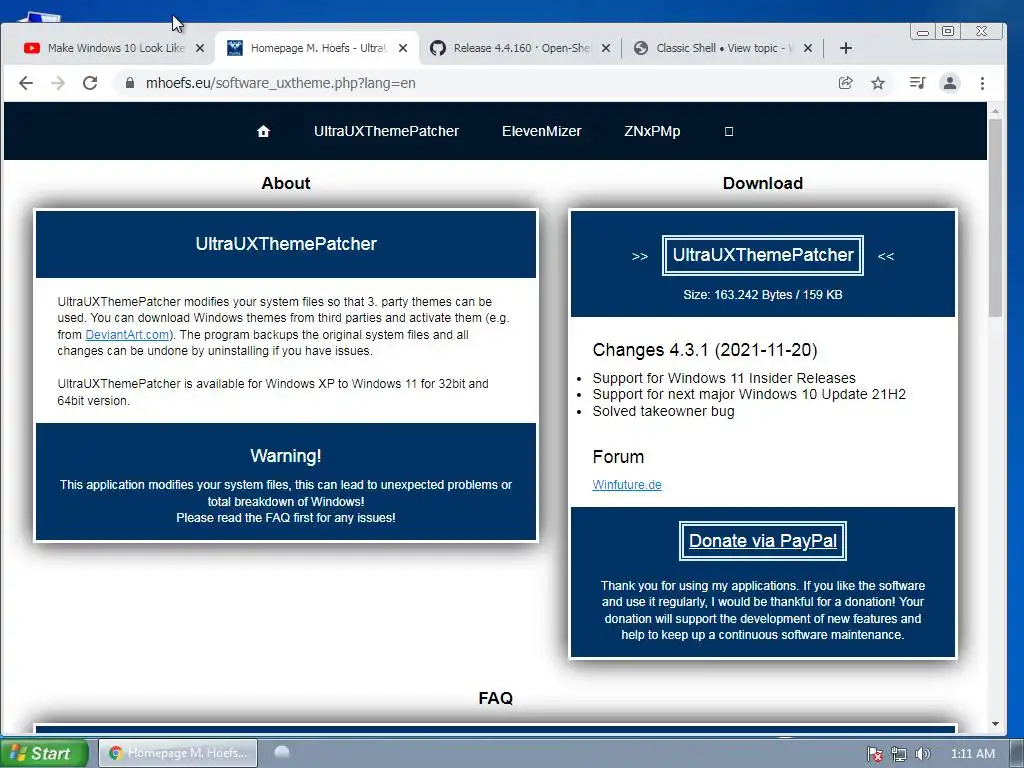The width and height of the screenshot is (1024, 768).
Task: Go back to previous page
Action: (25, 83)
